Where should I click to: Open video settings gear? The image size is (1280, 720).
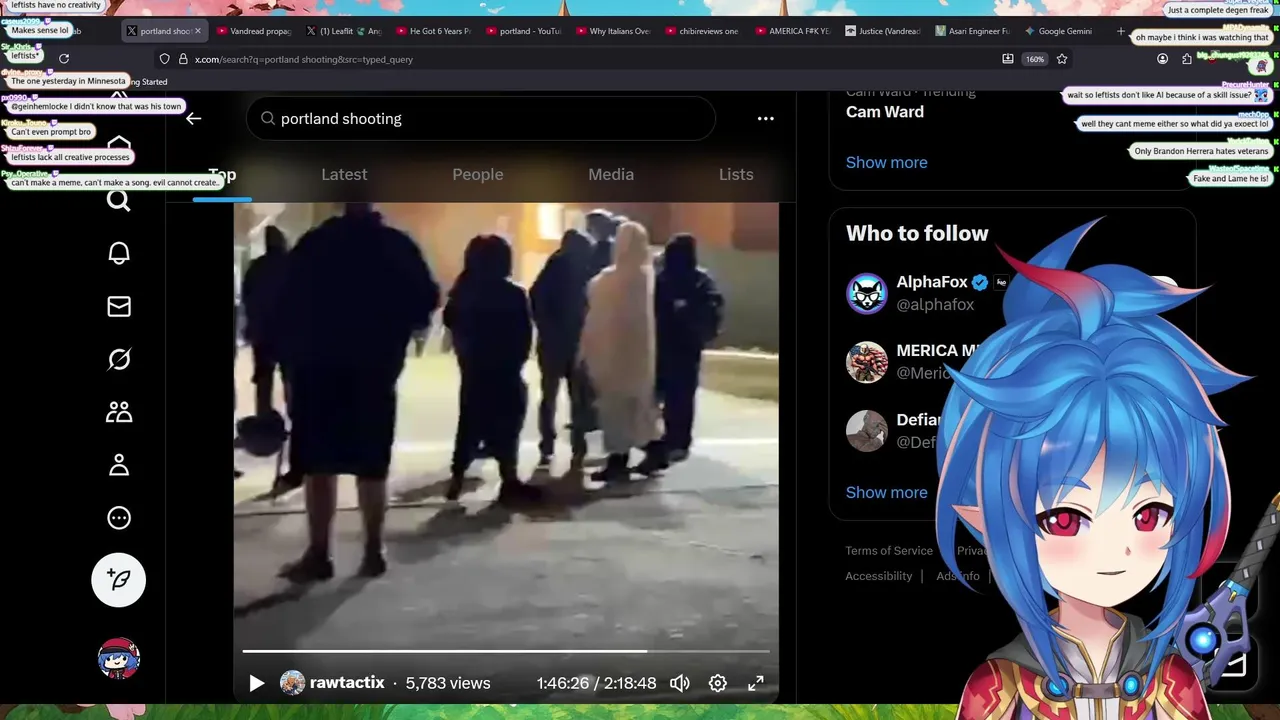click(718, 683)
